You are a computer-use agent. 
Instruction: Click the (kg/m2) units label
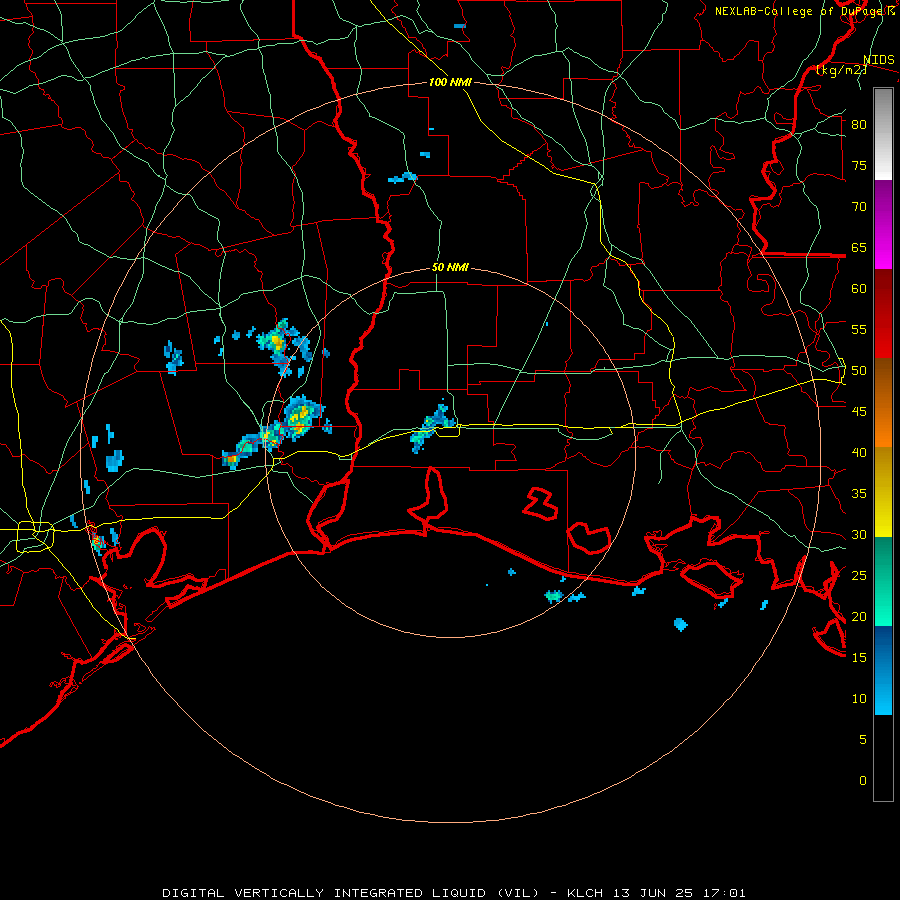841,70
